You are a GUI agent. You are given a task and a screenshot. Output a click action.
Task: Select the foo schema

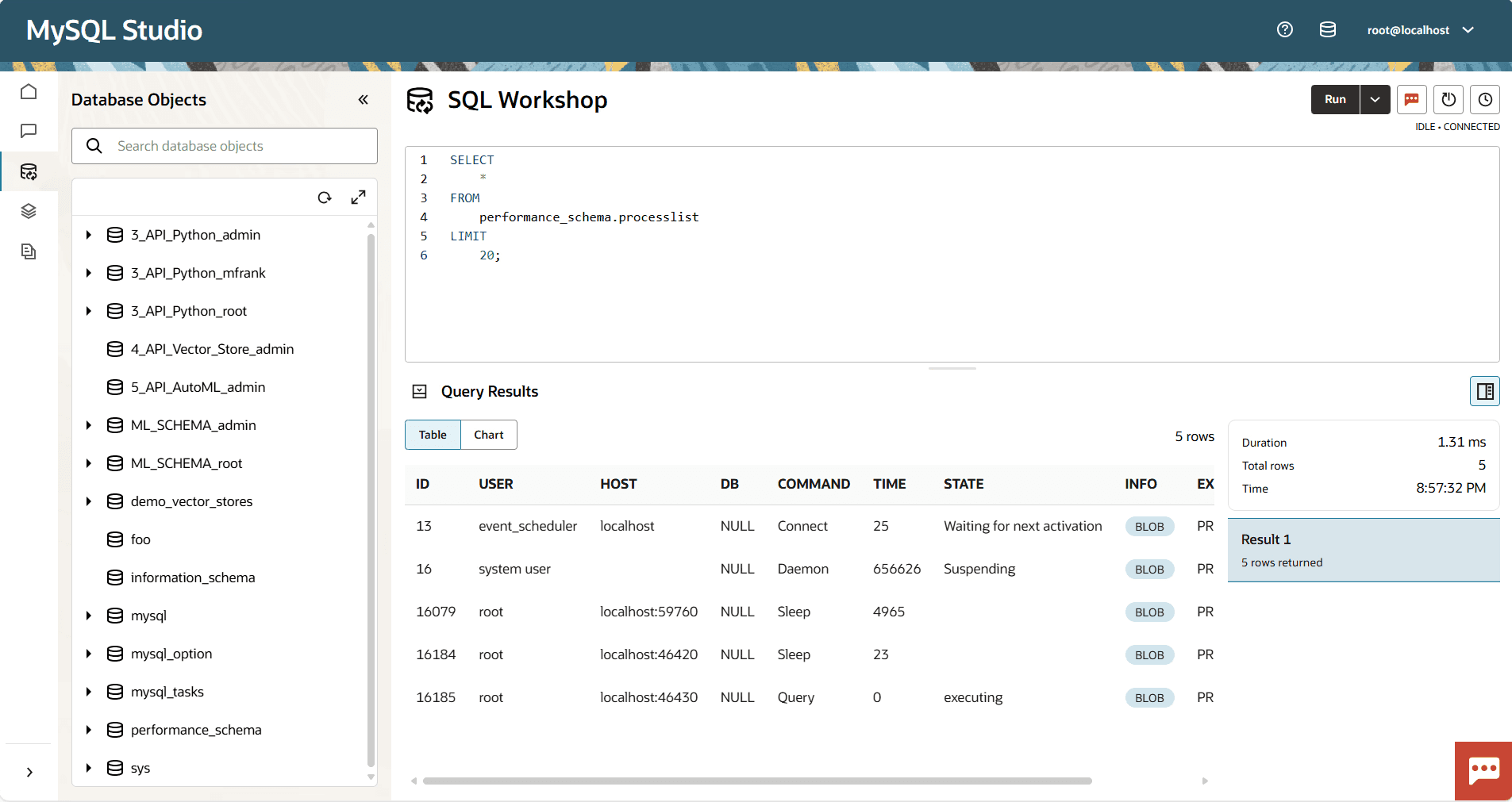point(140,539)
